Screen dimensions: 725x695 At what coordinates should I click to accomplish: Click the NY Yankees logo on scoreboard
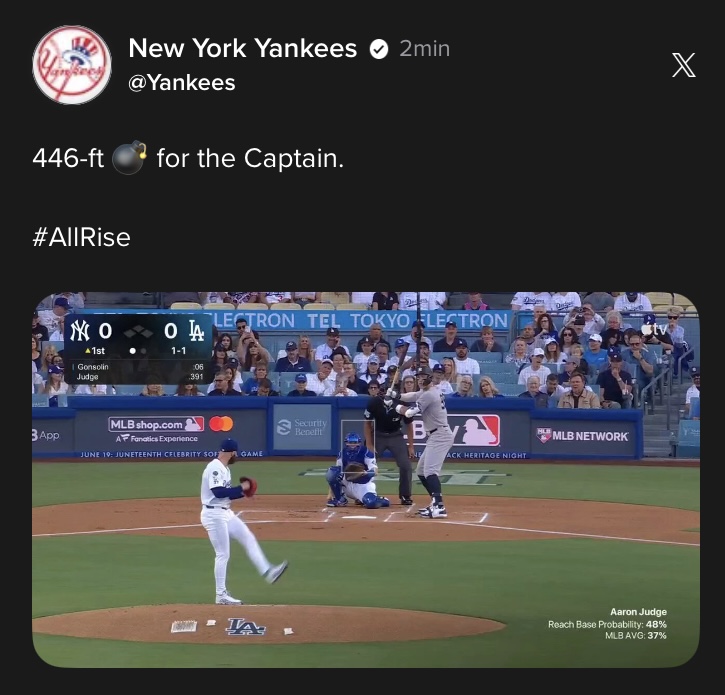79,331
